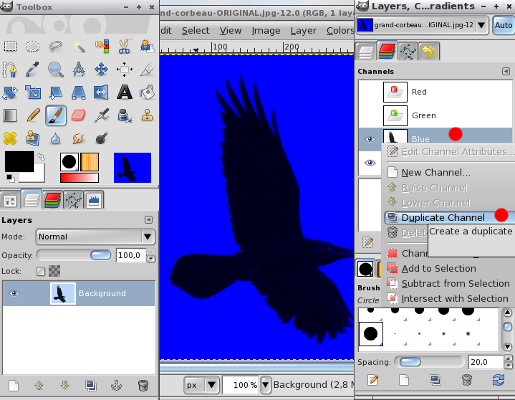The height and width of the screenshot is (400, 515).
Task: Switch to the Undo History tab
Action: point(429,51)
